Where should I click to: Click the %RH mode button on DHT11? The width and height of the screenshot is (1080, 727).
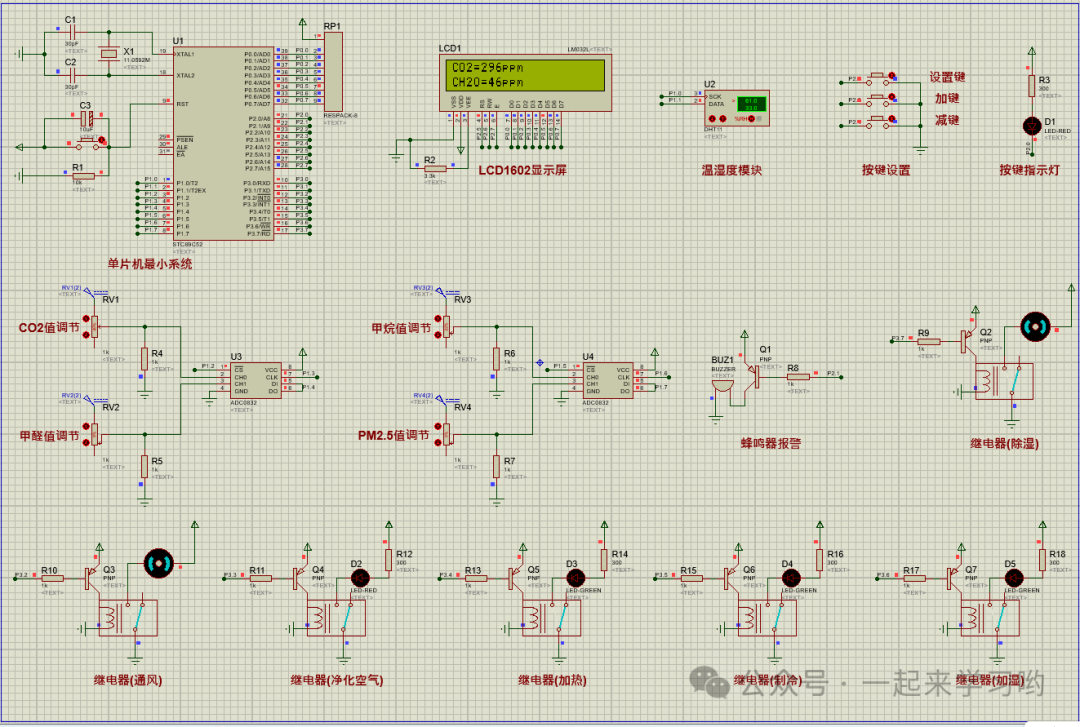pos(751,119)
